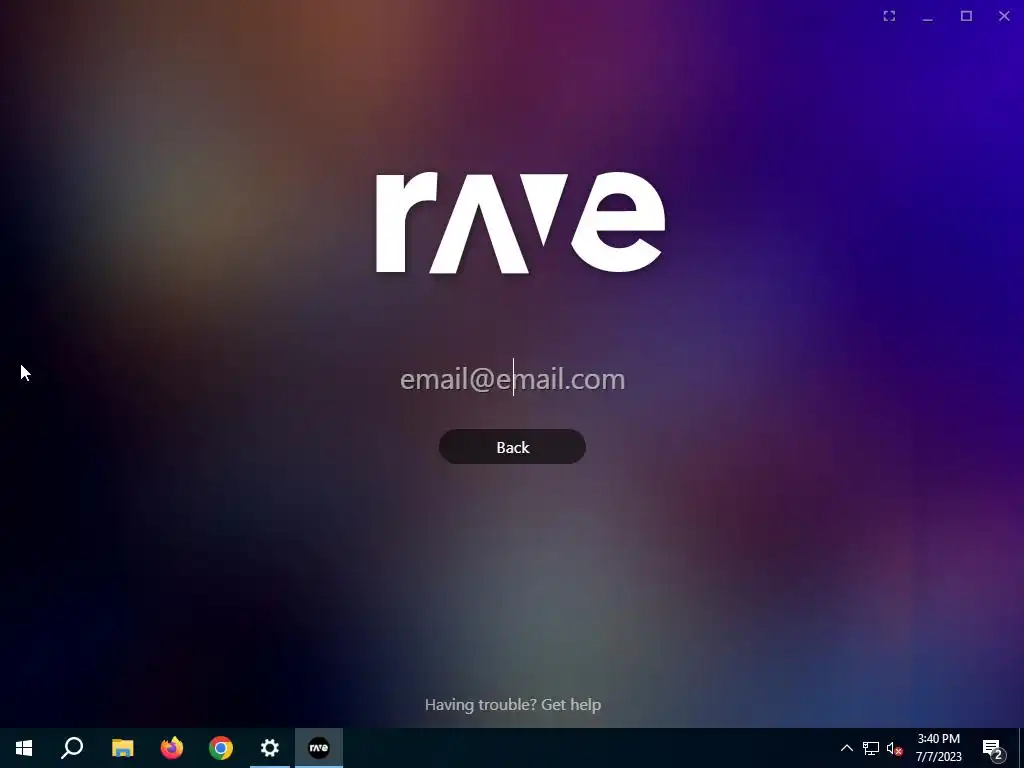
Task: Open Settings gear in taskbar
Action: (270, 748)
